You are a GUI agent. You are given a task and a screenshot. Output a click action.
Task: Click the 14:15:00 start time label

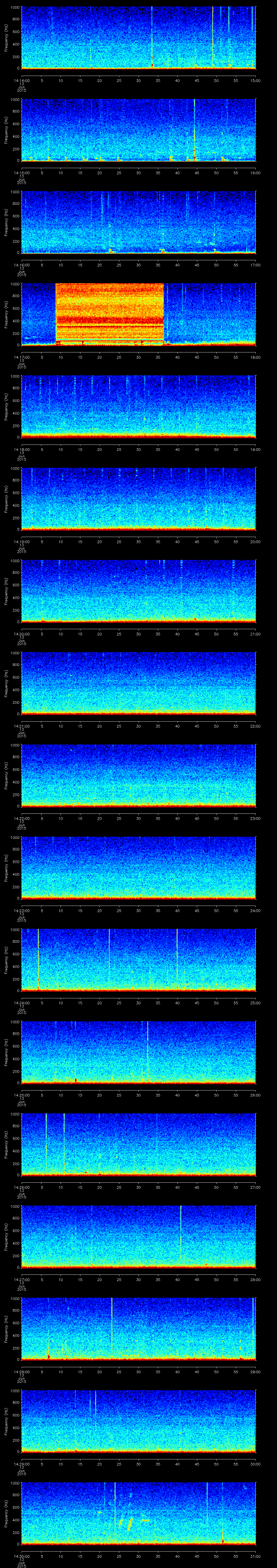[21, 173]
